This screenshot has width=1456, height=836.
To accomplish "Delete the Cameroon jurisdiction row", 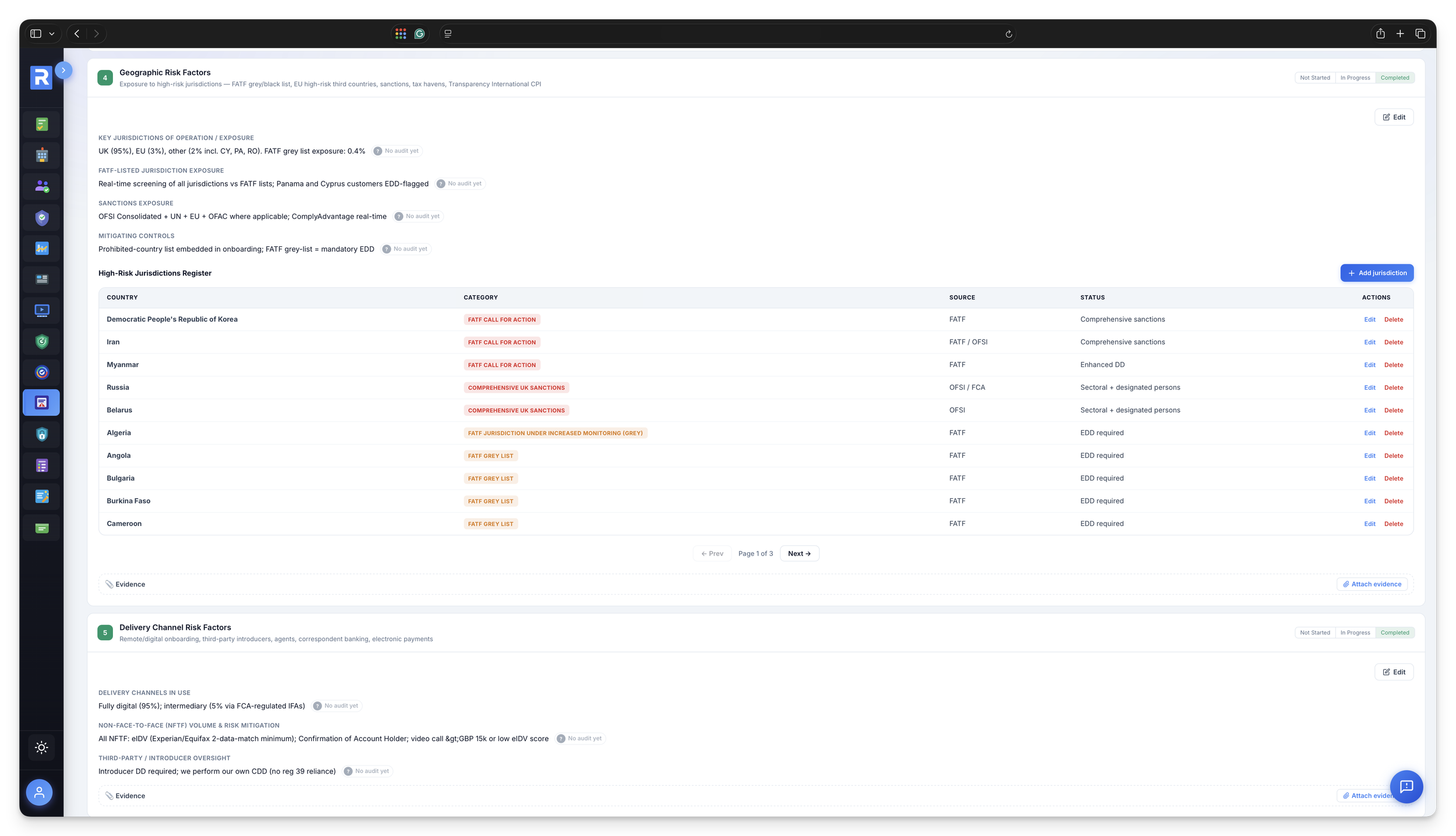I will pyautogui.click(x=1393, y=524).
